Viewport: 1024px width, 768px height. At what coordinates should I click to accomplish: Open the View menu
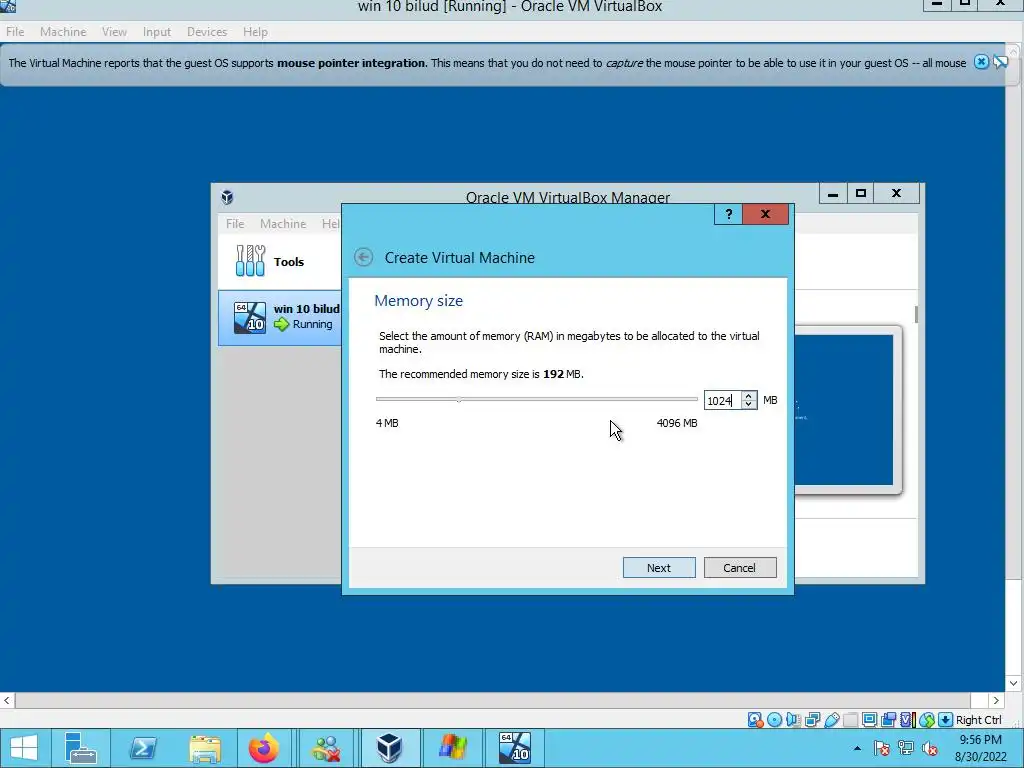click(114, 31)
